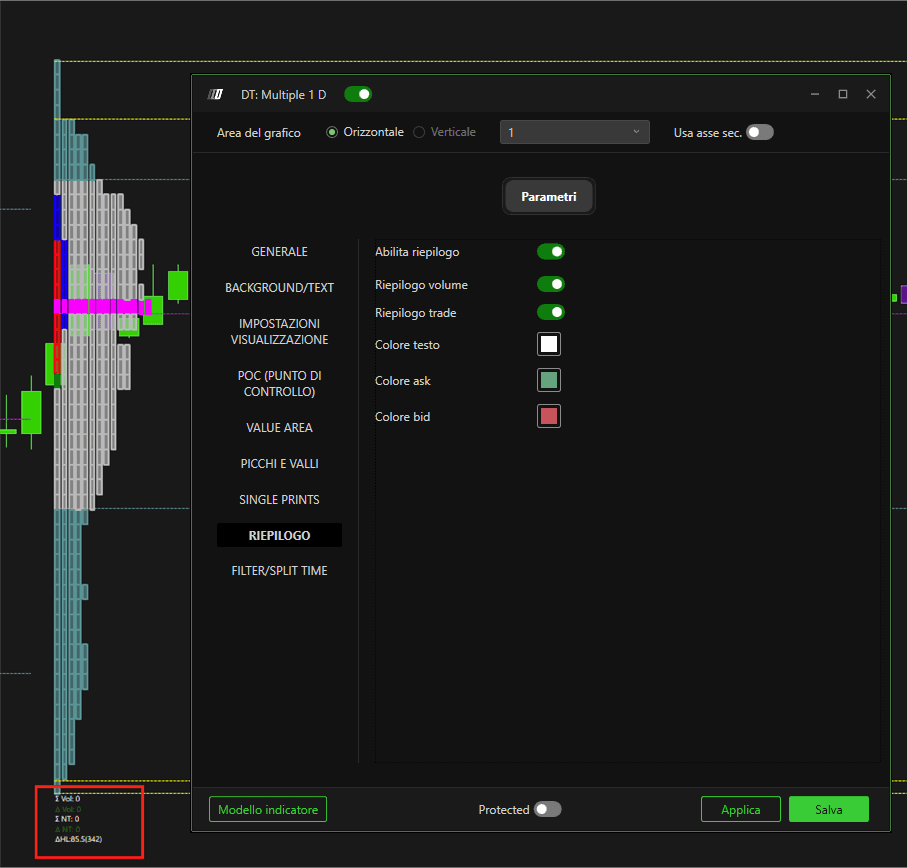
Task: Open the GENERALE section
Action: [x=279, y=252]
